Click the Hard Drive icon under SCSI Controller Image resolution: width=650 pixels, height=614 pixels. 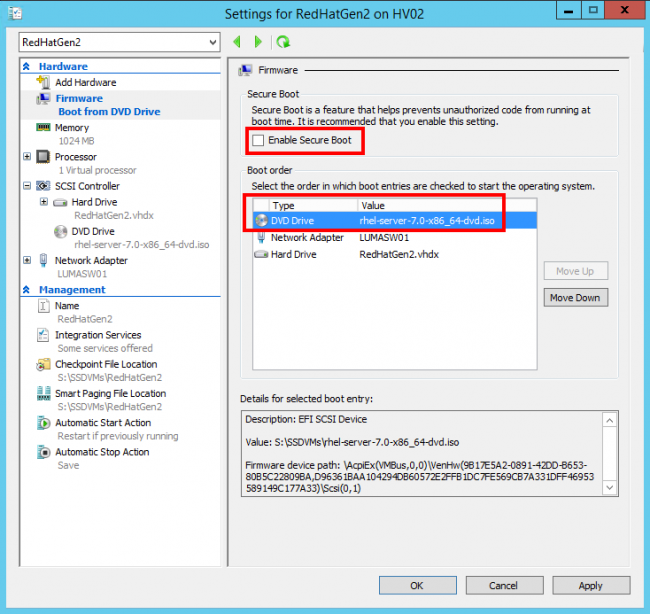point(60,203)
